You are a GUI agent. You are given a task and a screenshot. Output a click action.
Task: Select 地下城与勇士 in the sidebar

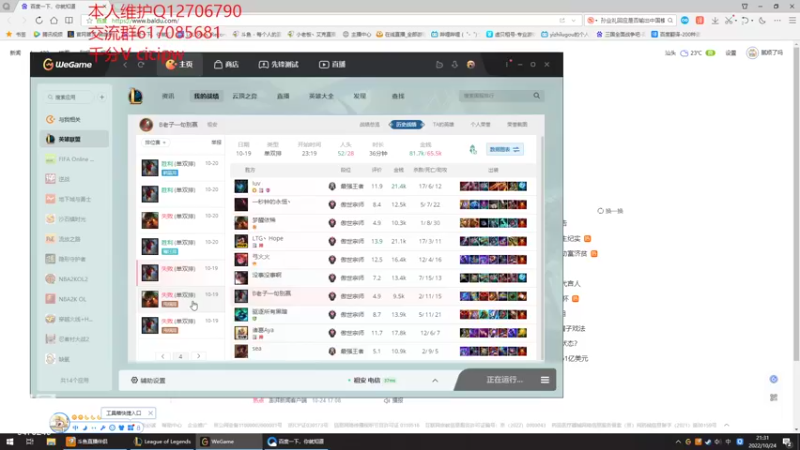tap(74, 199)
